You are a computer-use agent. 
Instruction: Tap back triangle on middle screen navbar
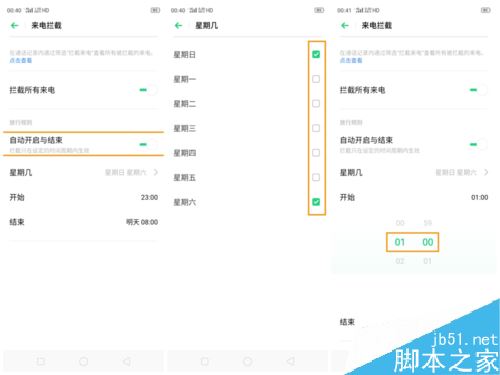click(x=291, y=361)
